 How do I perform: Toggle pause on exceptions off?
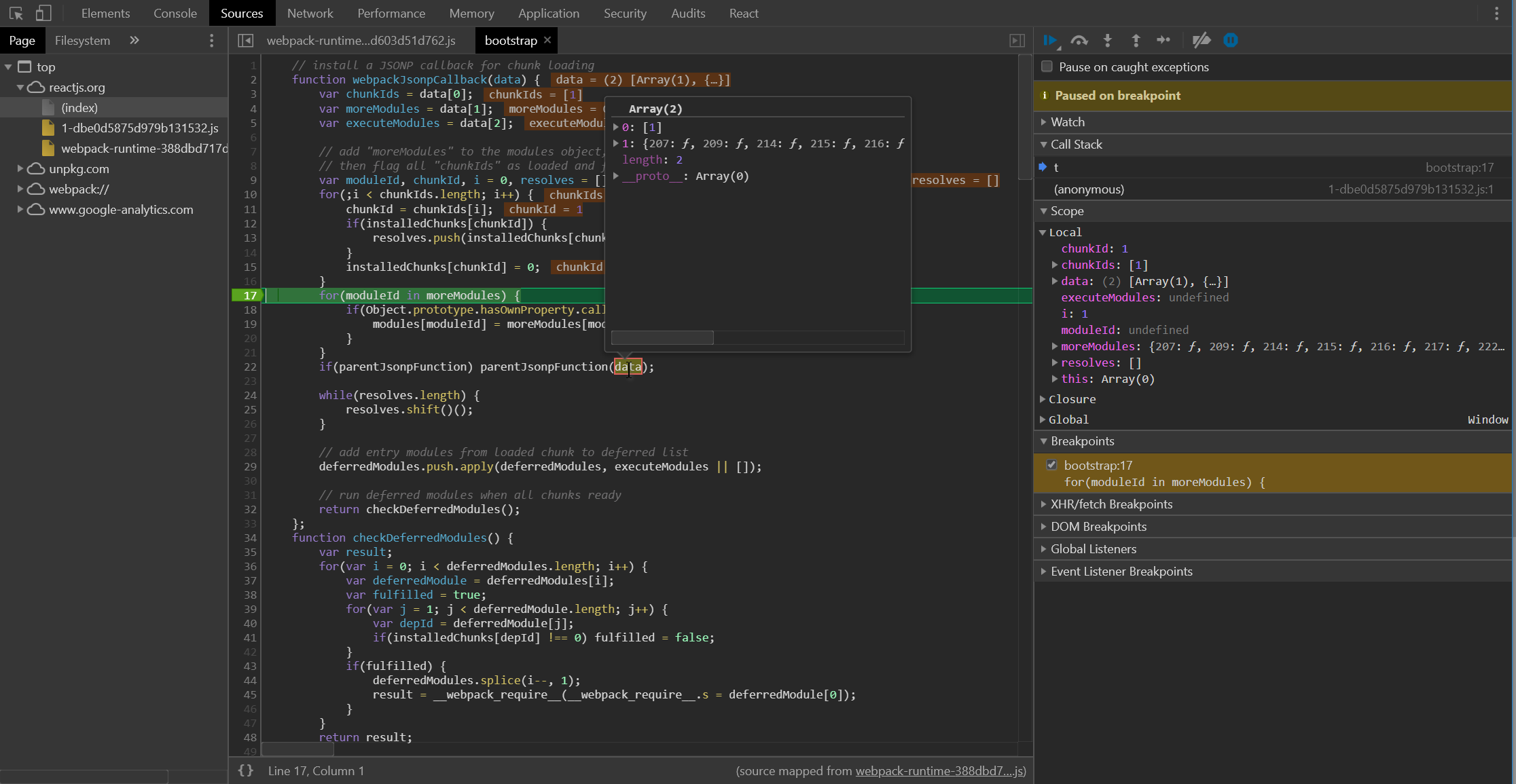point(1231,40)
